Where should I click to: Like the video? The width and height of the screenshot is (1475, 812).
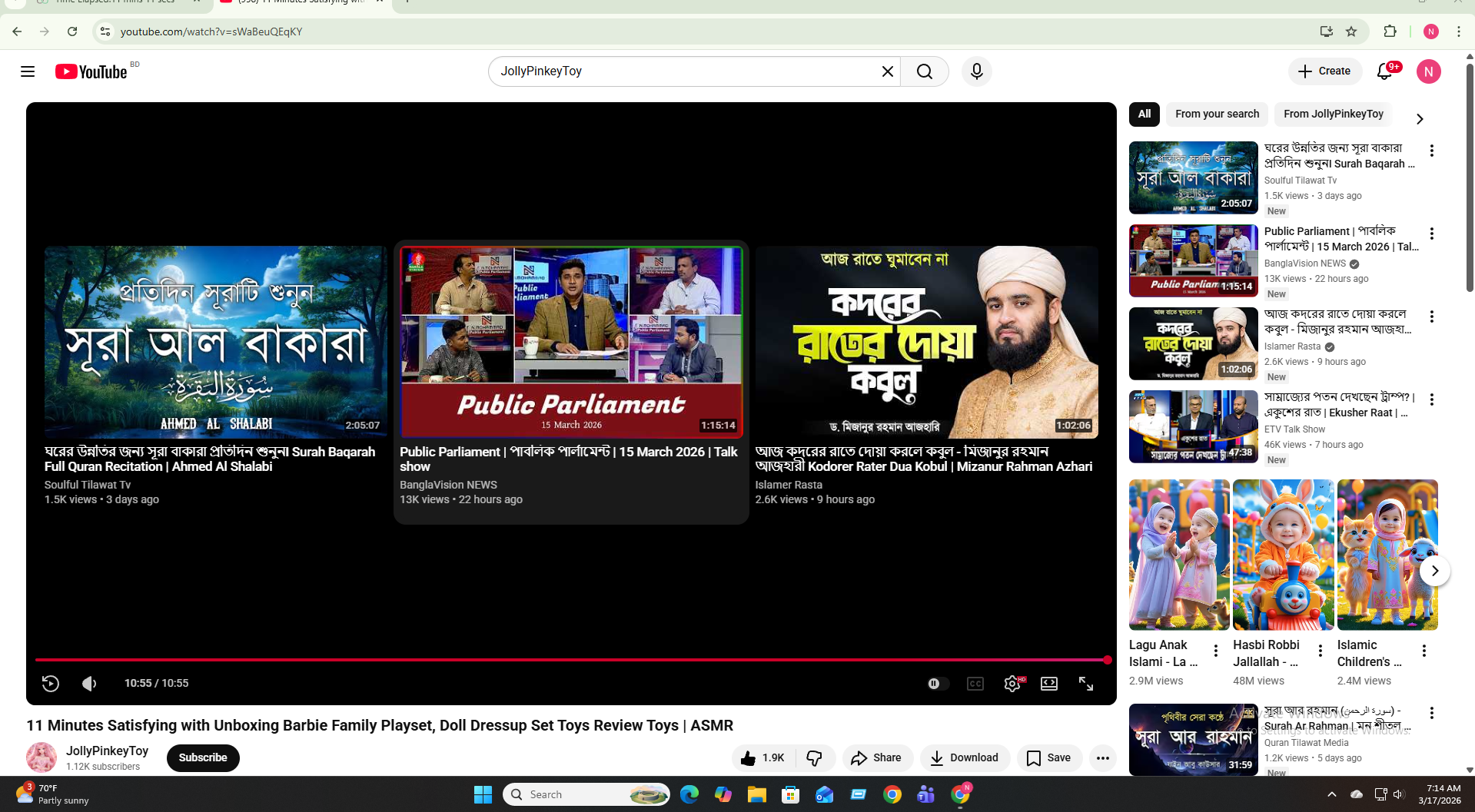[x=763, y=758]
